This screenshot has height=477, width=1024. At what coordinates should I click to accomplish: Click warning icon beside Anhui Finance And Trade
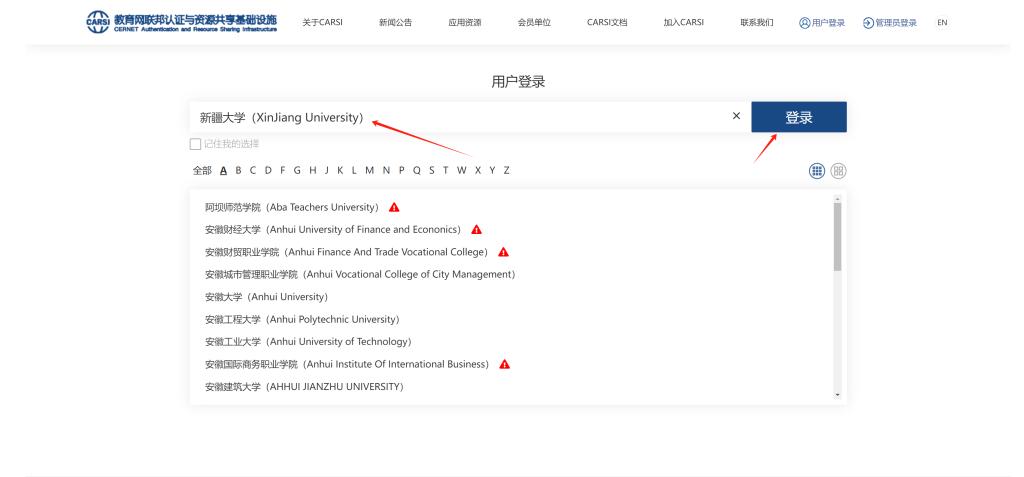503,252
